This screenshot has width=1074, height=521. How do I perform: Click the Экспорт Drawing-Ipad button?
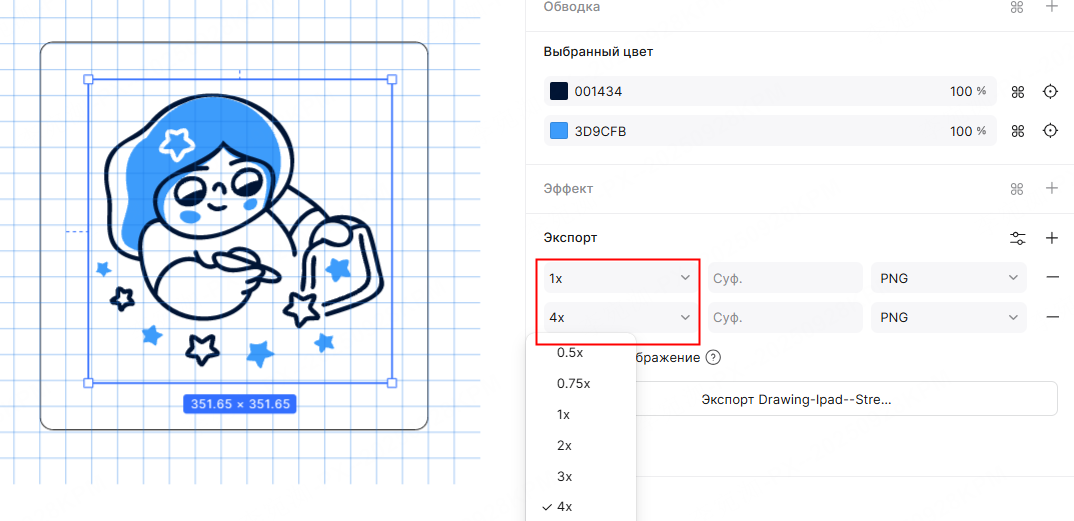796,399
